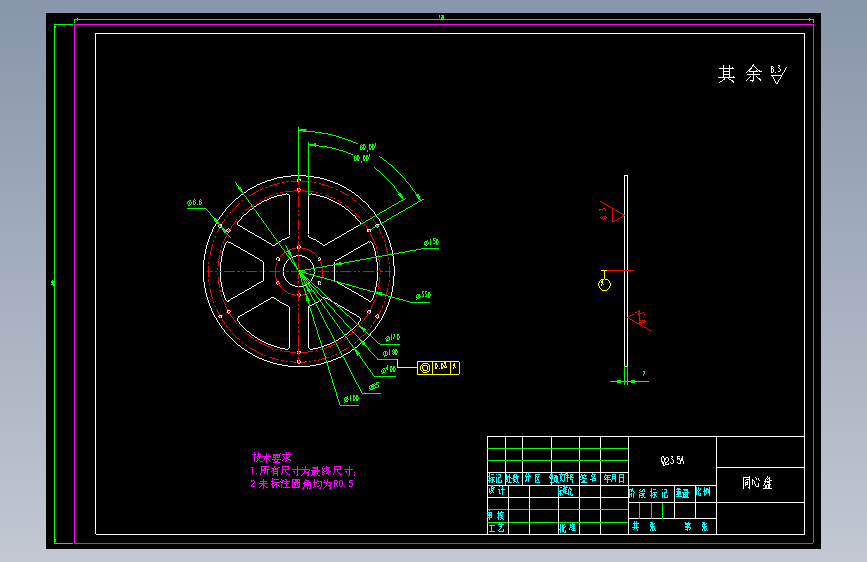Select the 标记 title block cell

[x=496, y=478]
